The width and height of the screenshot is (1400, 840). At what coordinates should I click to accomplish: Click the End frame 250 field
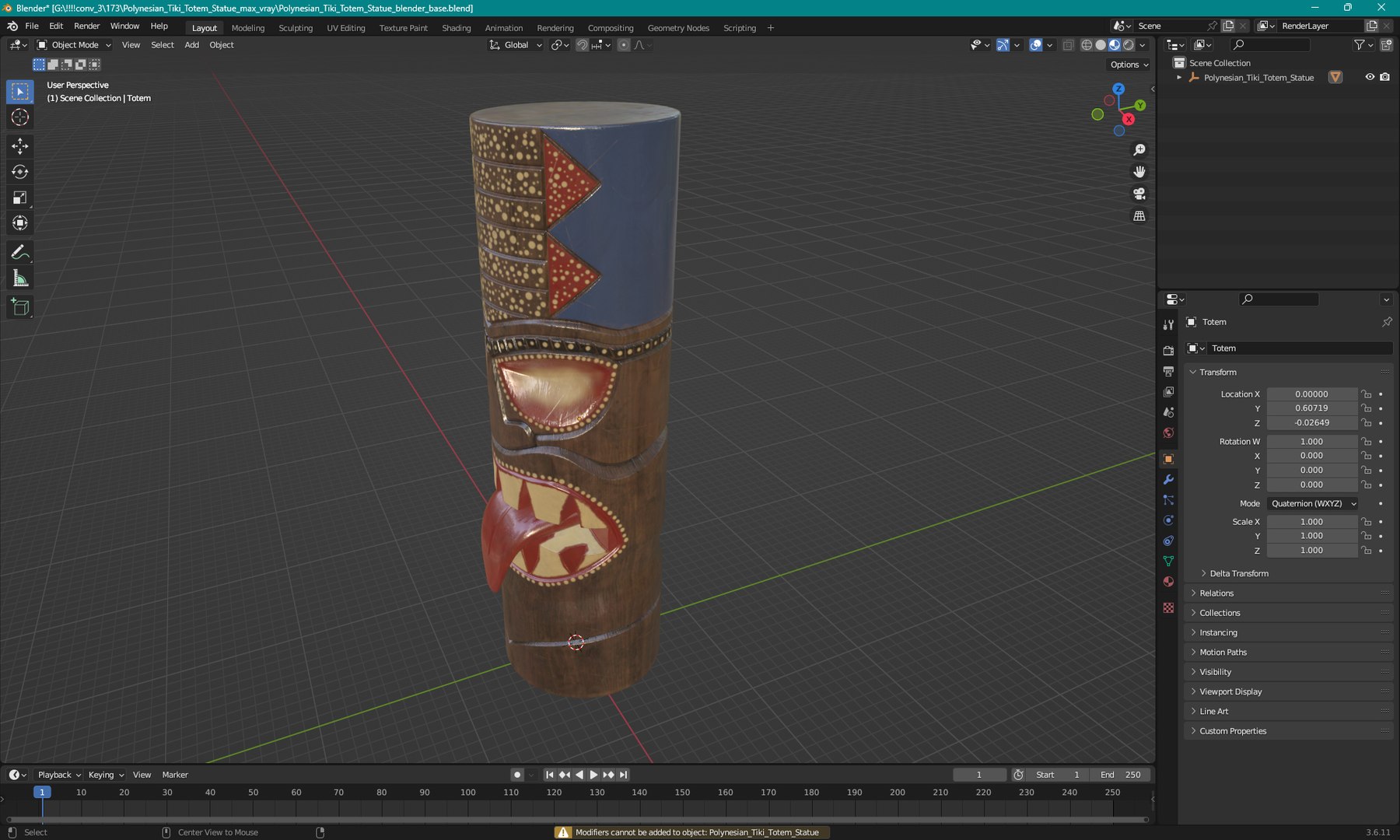(x=1121, y=775)
